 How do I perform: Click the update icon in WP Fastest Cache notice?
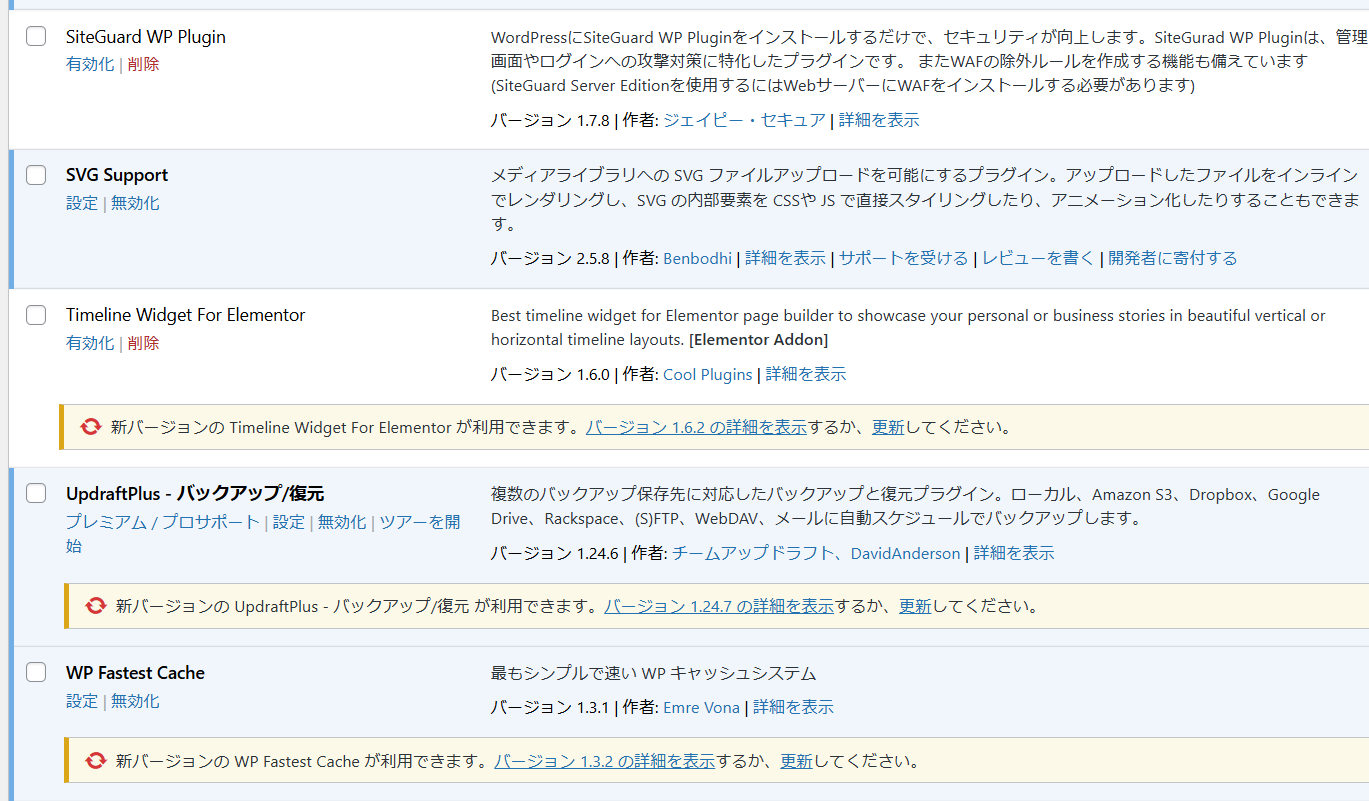[96, 761]
